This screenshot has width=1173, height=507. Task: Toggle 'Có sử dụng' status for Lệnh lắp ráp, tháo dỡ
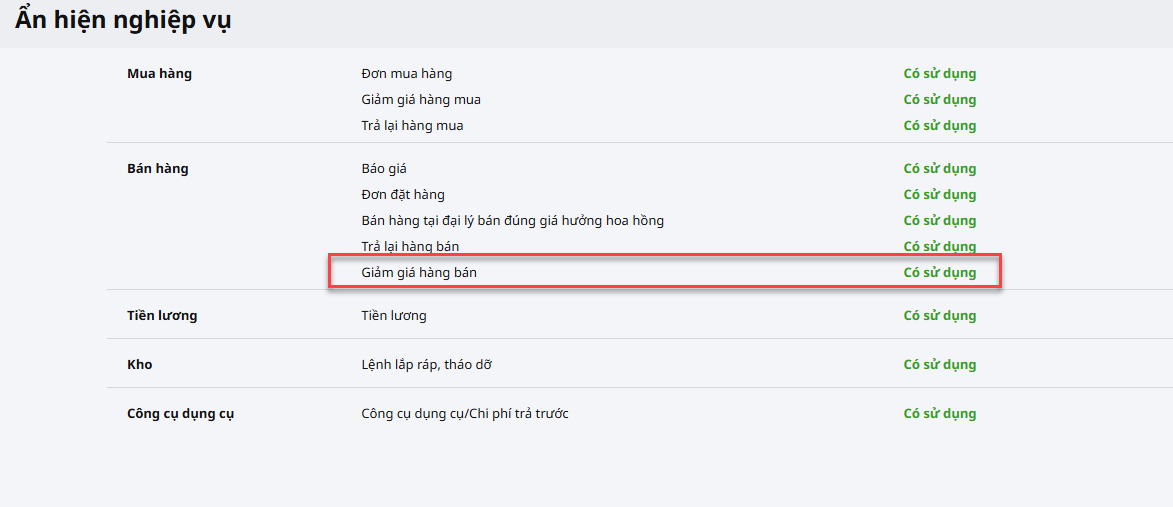click(x=939, y=365)
